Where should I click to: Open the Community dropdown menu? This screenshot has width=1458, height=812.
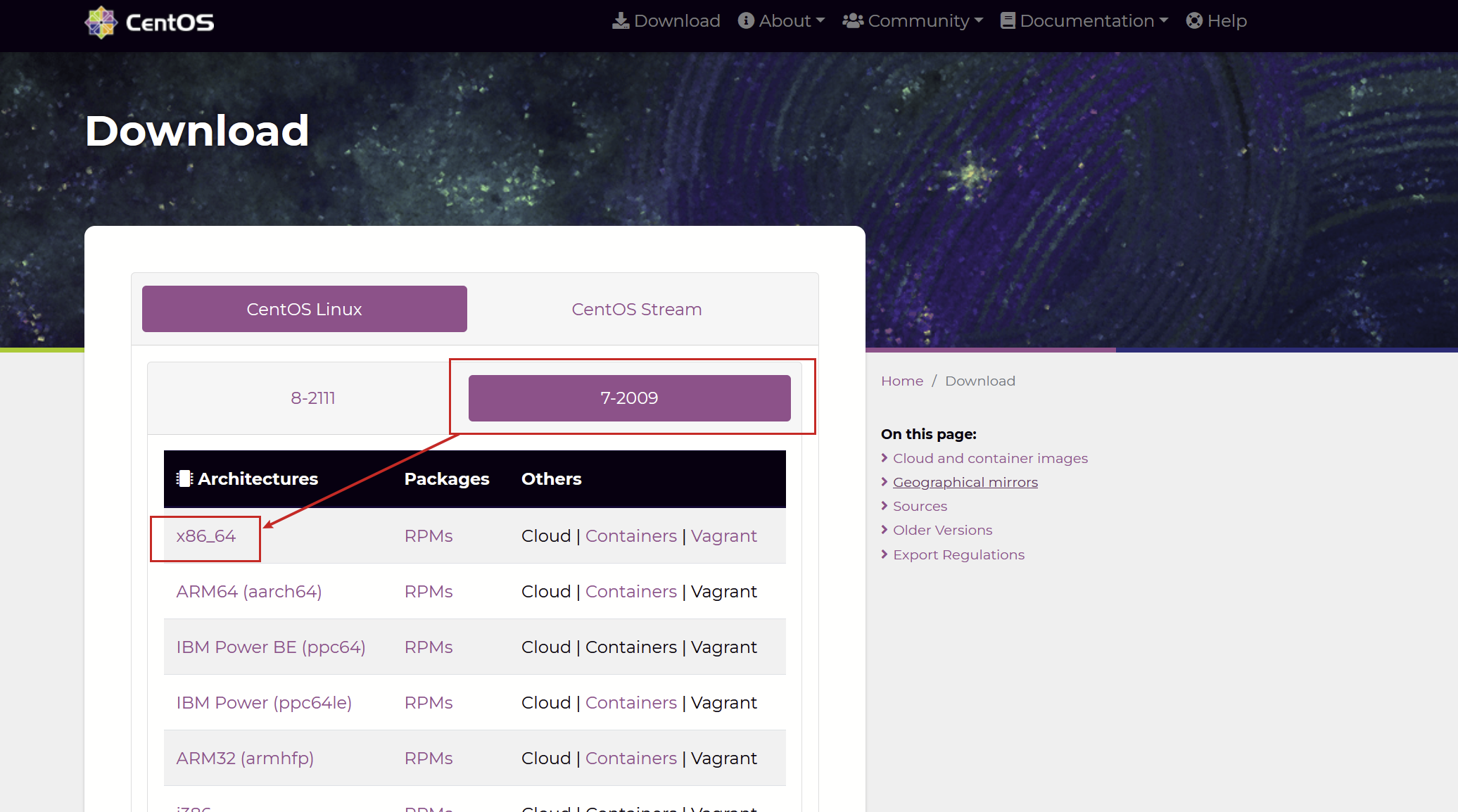(x=915, y=20)
